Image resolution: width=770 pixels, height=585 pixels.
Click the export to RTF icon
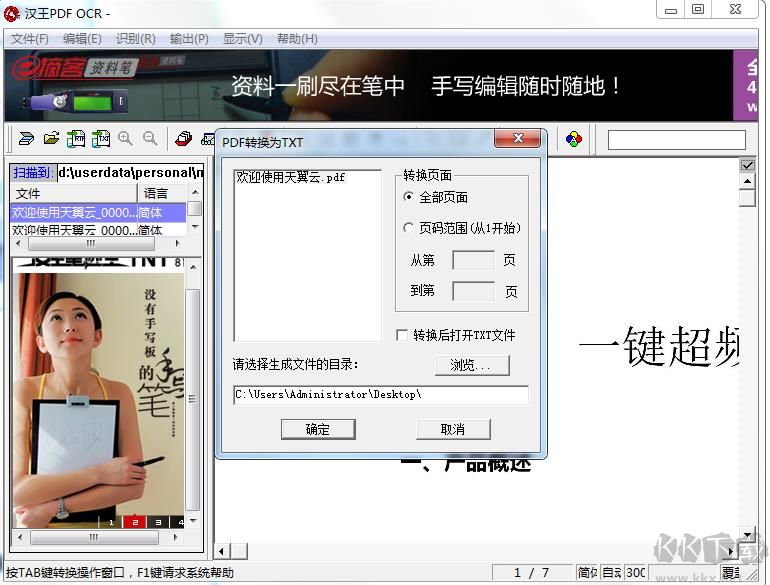[76, 139]
